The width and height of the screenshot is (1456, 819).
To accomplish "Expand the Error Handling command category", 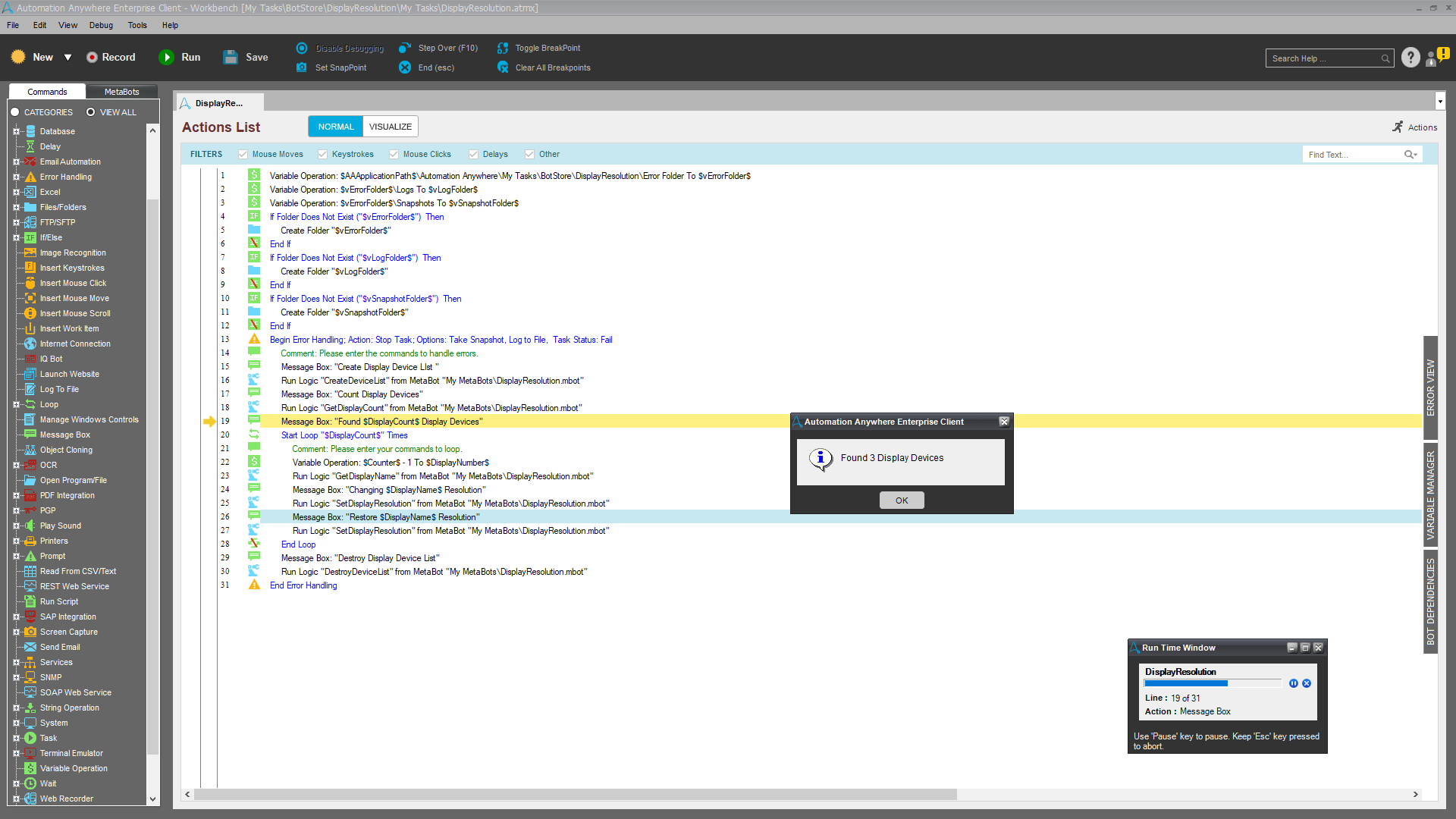I will click(x=16, y=177).
